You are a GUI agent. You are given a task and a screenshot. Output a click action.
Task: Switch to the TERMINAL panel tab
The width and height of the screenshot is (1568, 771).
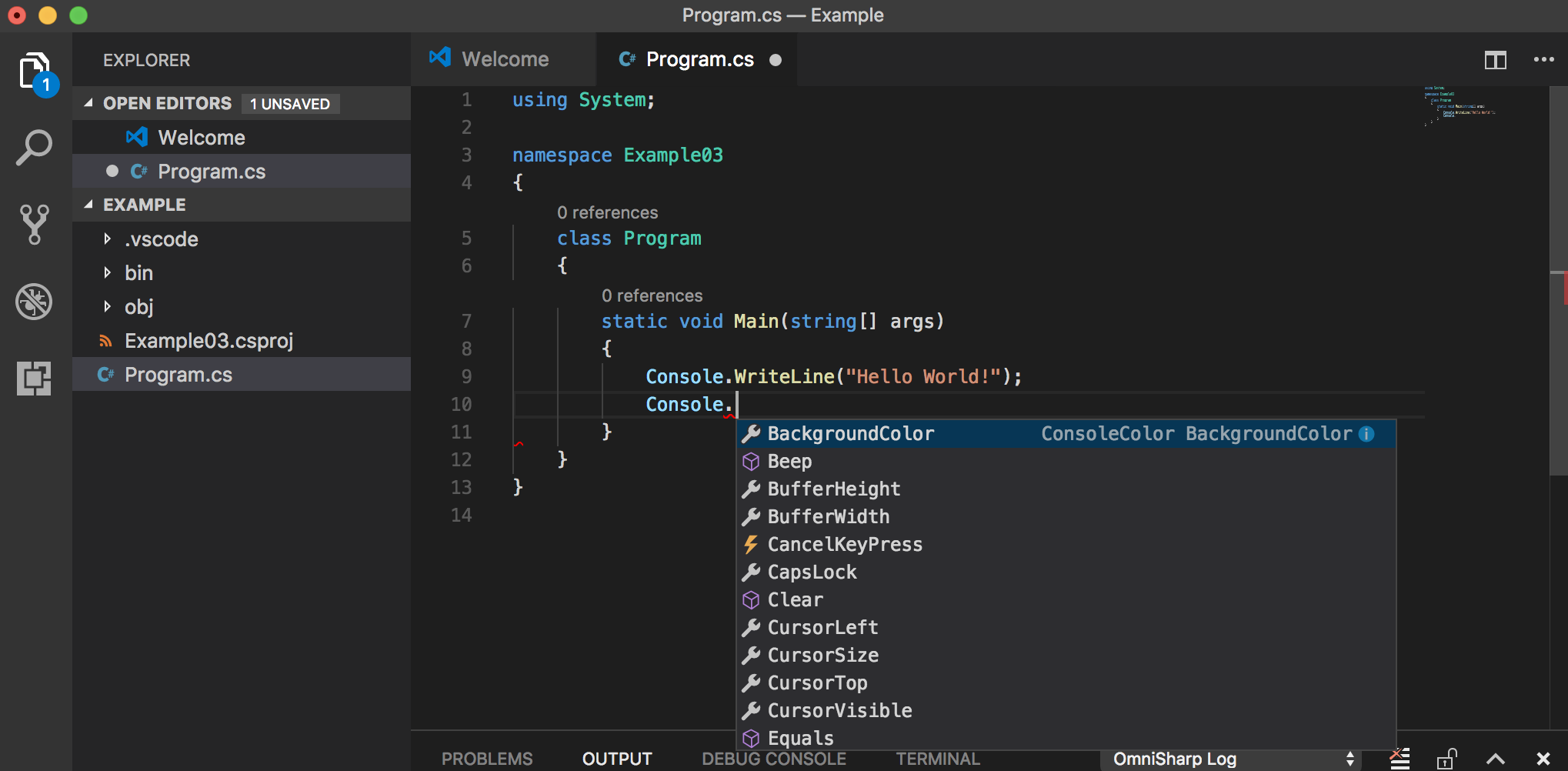(x=938, y=759)
